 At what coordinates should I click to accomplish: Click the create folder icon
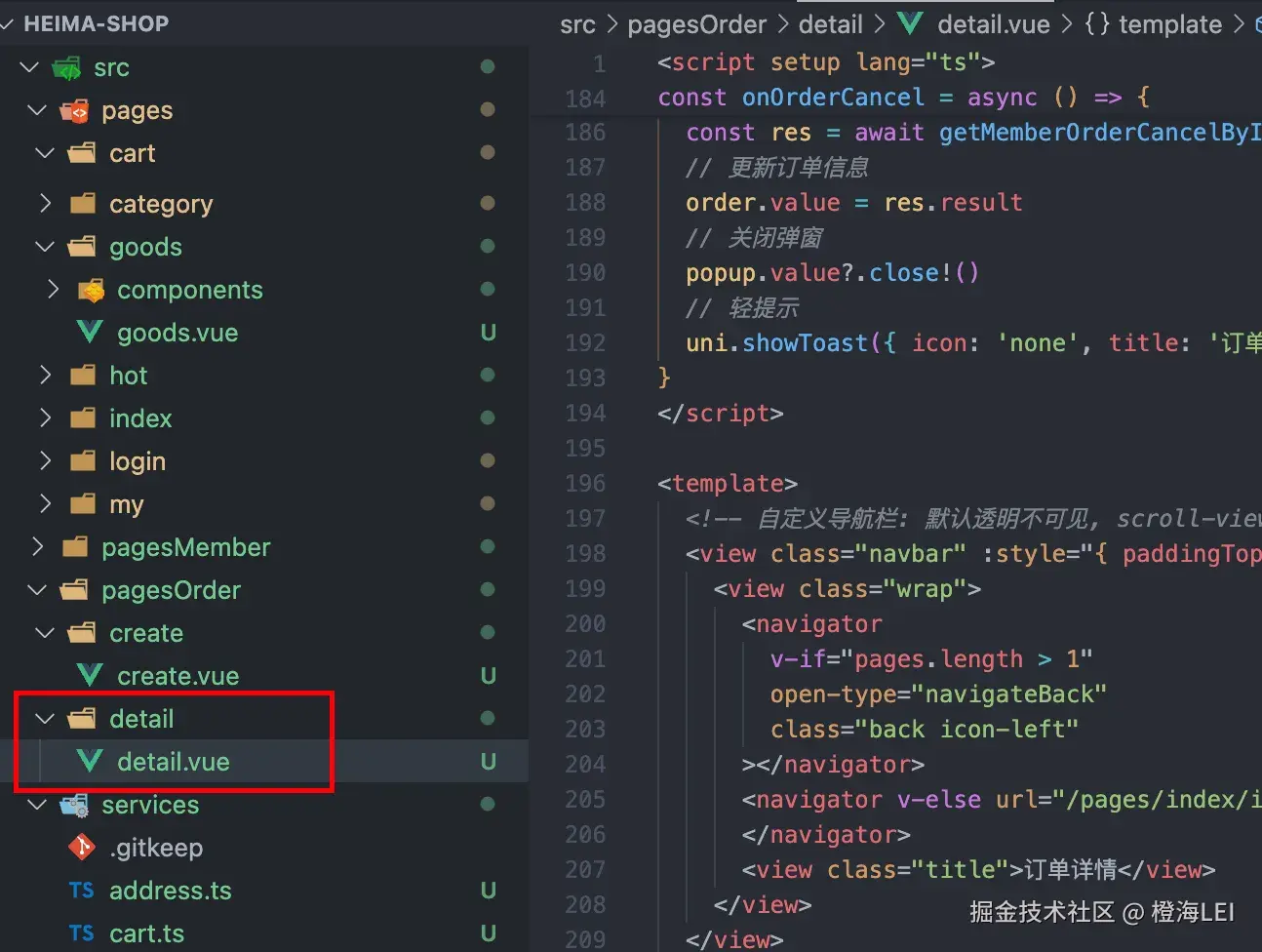82,633
